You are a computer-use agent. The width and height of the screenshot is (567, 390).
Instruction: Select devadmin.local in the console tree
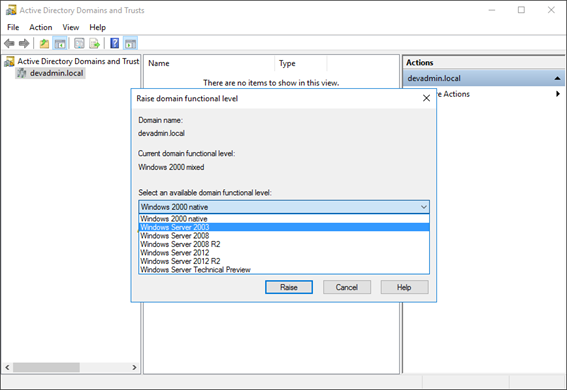(x=56, y=73)
